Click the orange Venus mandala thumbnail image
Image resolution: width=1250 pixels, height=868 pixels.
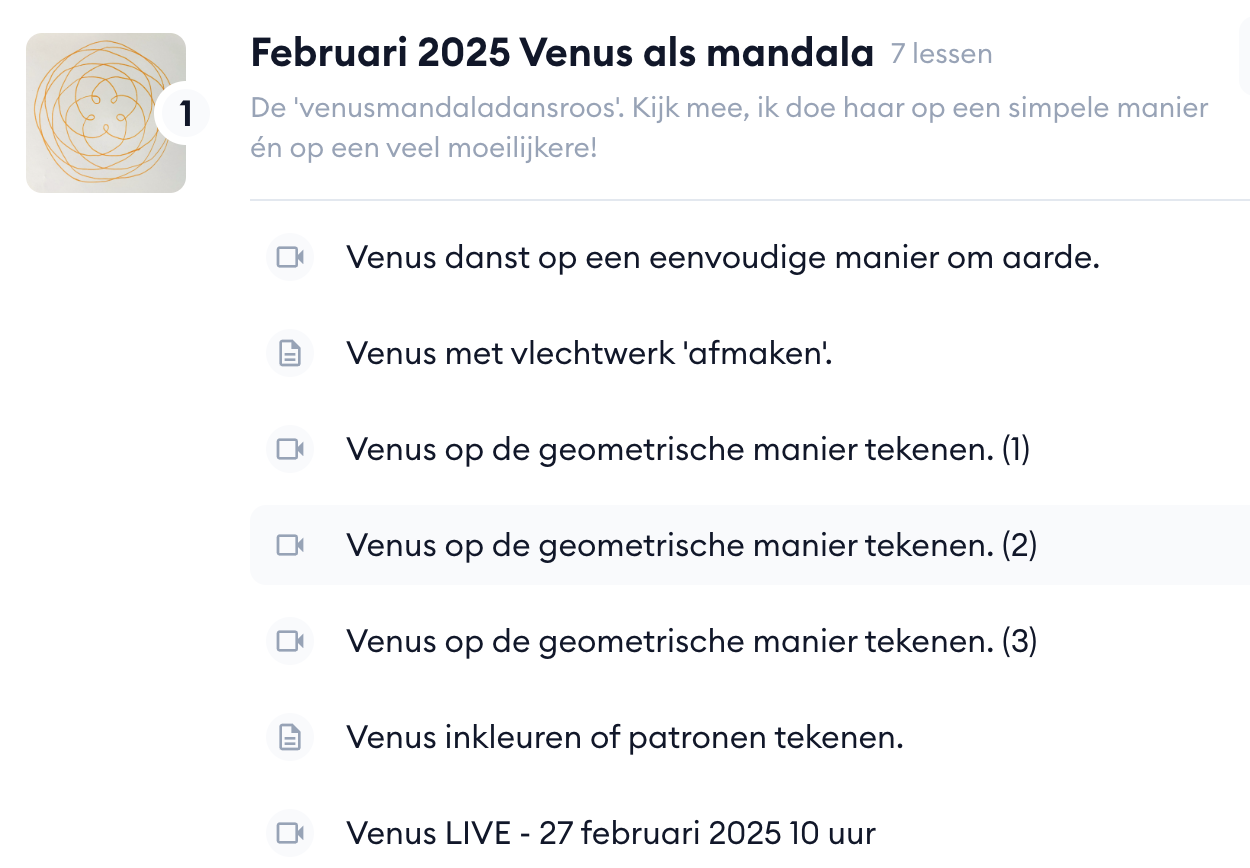[x=106, y=113]
